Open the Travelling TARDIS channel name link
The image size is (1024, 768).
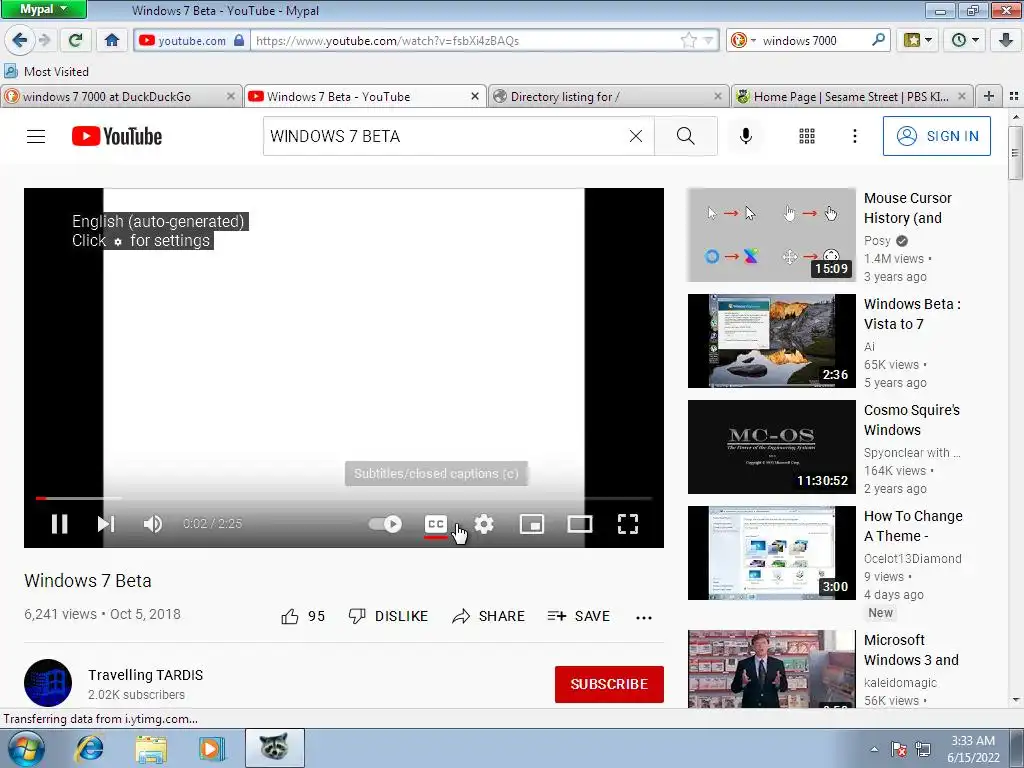click(x=146, y=675)
